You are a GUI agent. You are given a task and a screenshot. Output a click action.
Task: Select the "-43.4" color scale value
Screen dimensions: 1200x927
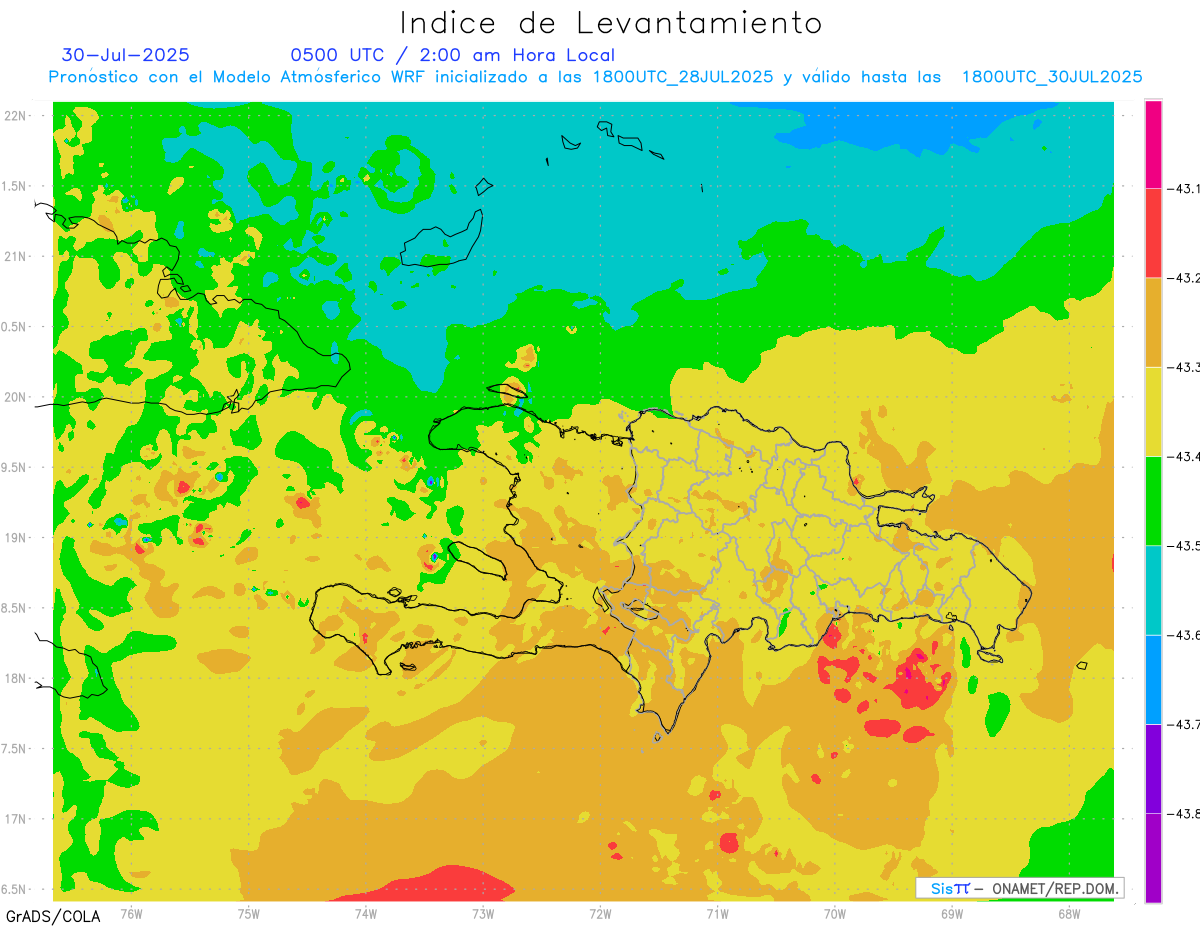click(x=1185, y=456)
